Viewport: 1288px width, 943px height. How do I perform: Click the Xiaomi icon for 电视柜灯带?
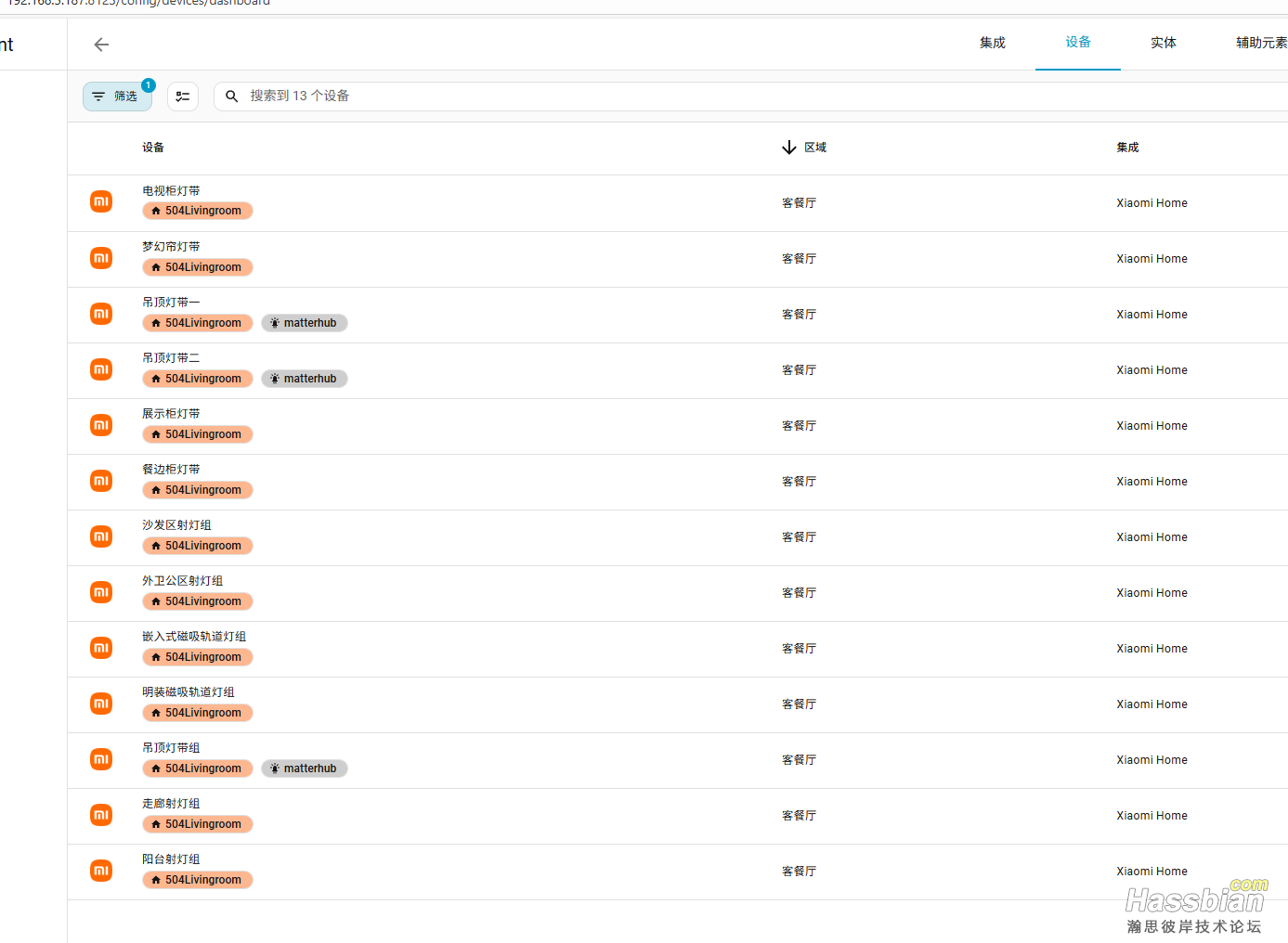pos(101,201)
